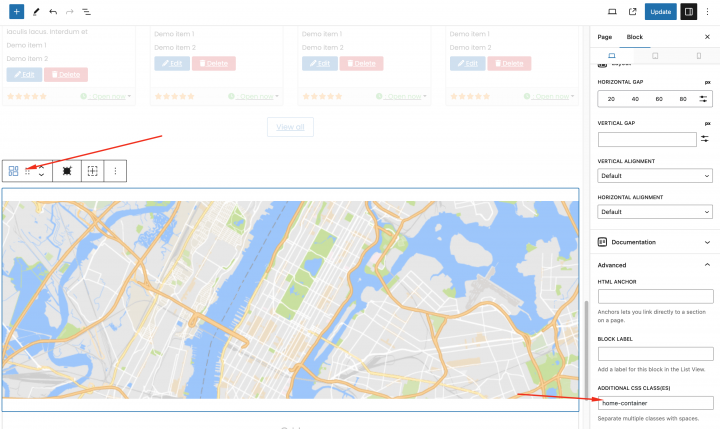Image resolution: width=720 pixels, height=429 pixels.
Task: Toggle custom size for Horizontal Gap
Action: pos(704,99)
